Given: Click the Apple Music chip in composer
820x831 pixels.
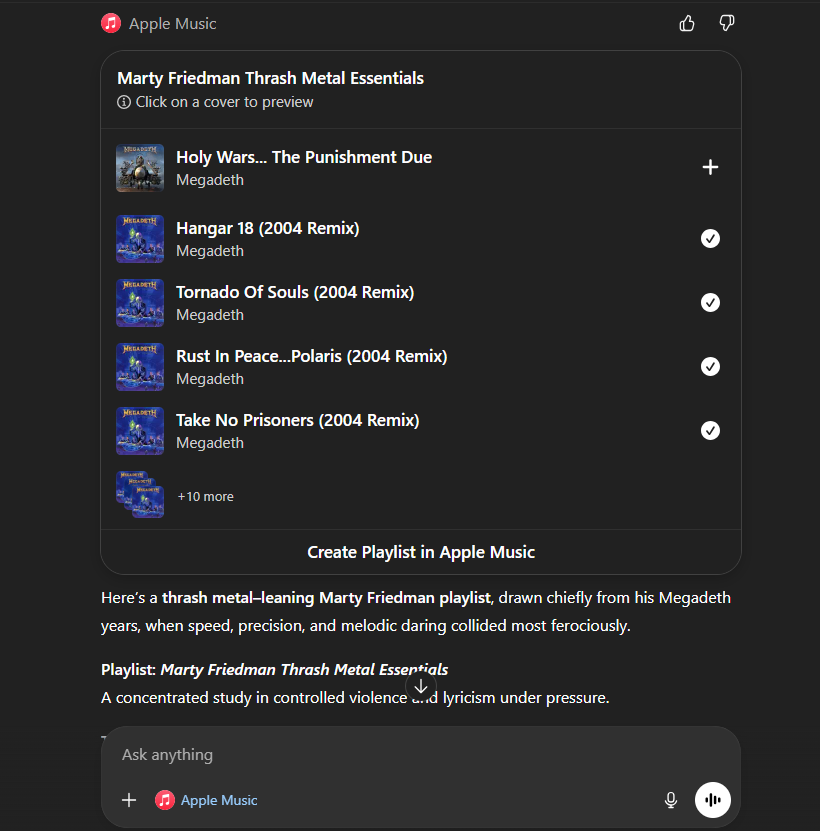Looking at the screenshot, I should (207, 800).
